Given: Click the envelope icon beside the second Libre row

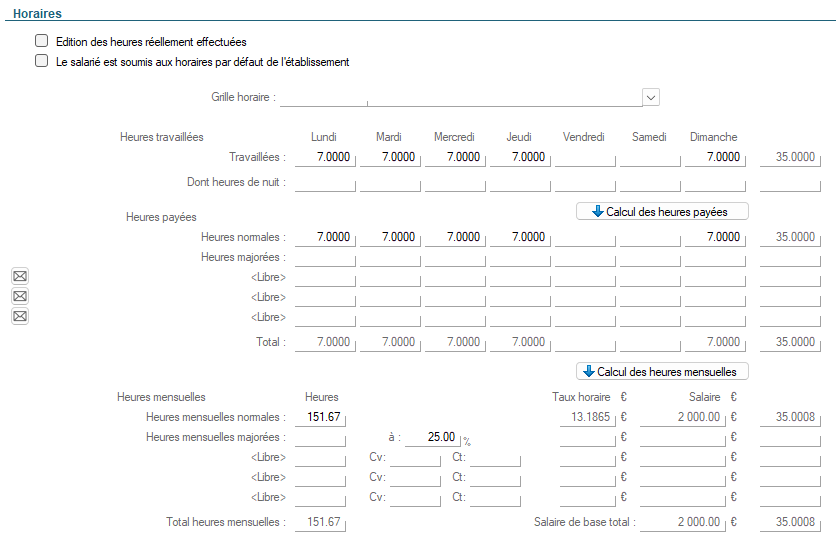Looking at the screenshot, I should (x=20, y=297).
